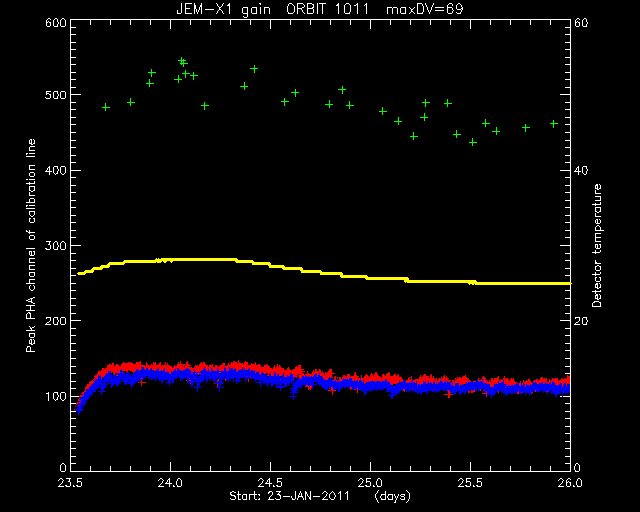
Task: Pick the highest green plus marker
Action: pyautogui.click(x=182, y=61)
